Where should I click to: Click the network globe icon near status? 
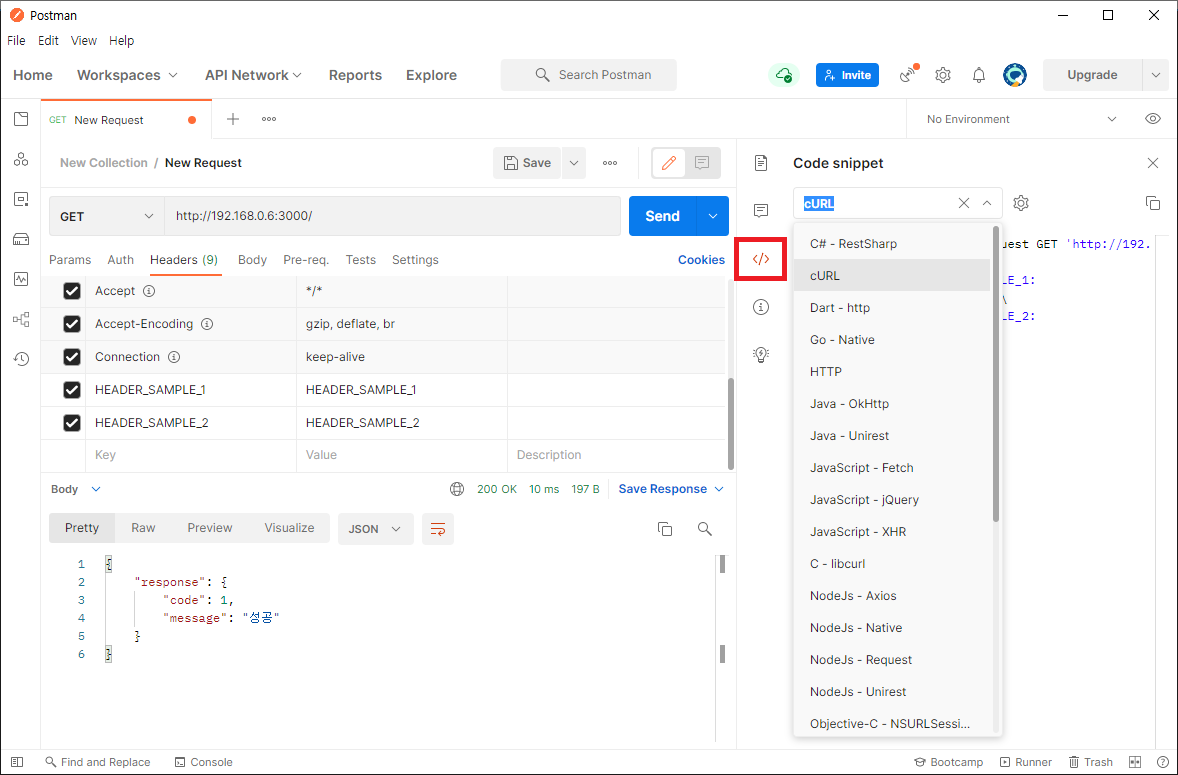457,489
